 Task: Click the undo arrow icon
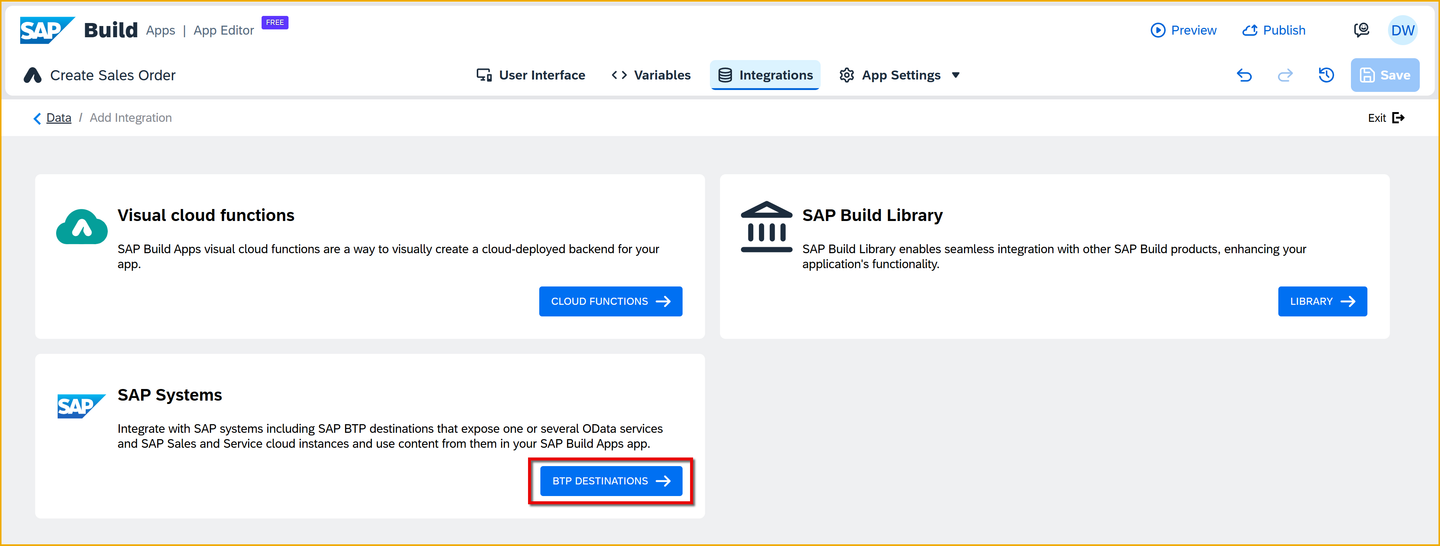pyautogui.click(x=1244, y=75)
